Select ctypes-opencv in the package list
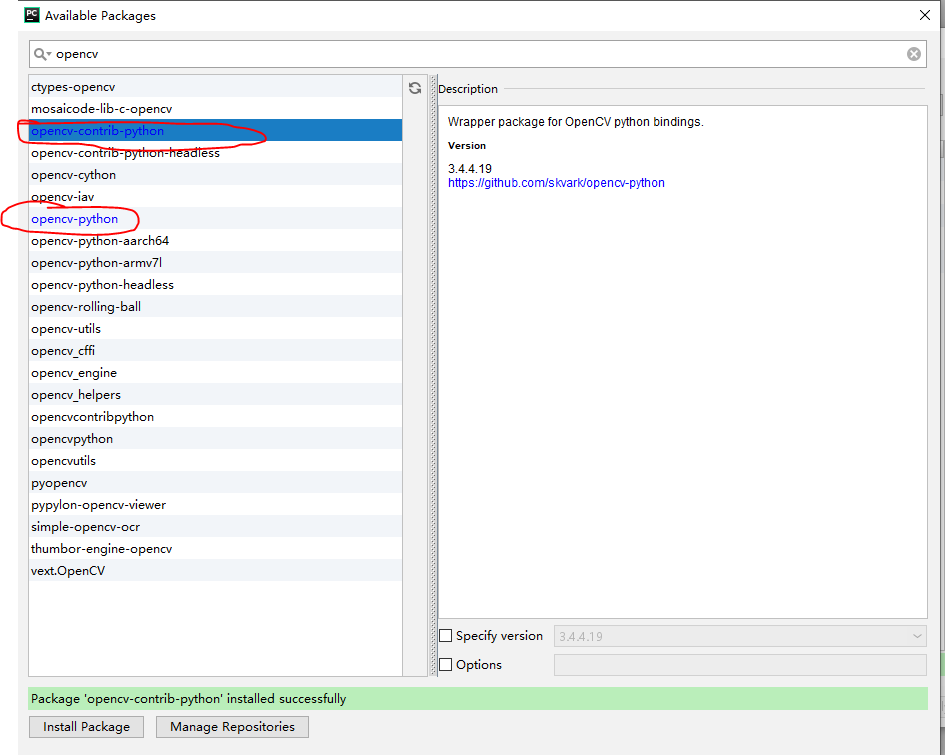The height and width of the screenshot is (755, 945). [215, 87]
